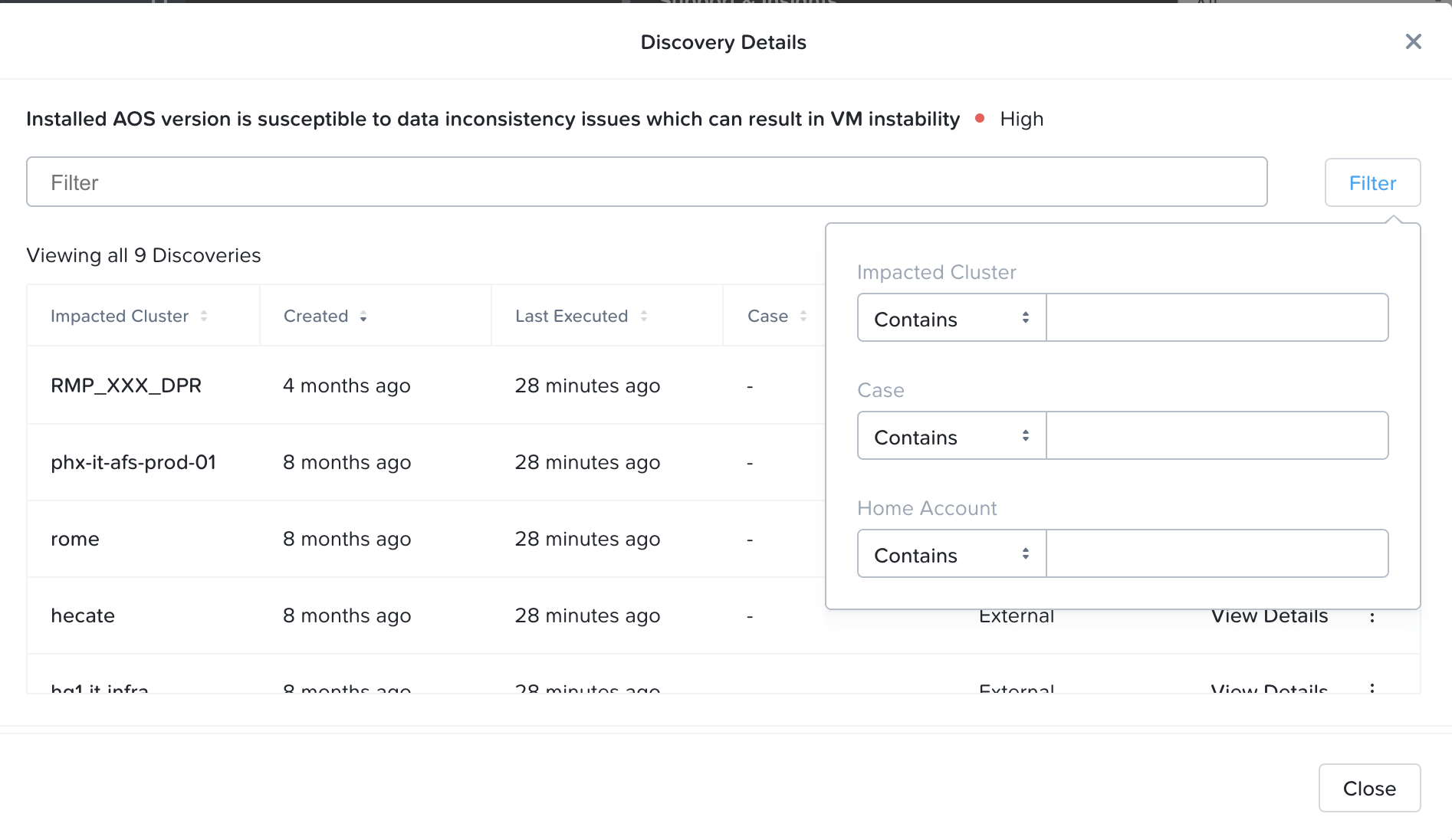Select the rome cluster row
The image size is (1452, 840).
(75, 539)
